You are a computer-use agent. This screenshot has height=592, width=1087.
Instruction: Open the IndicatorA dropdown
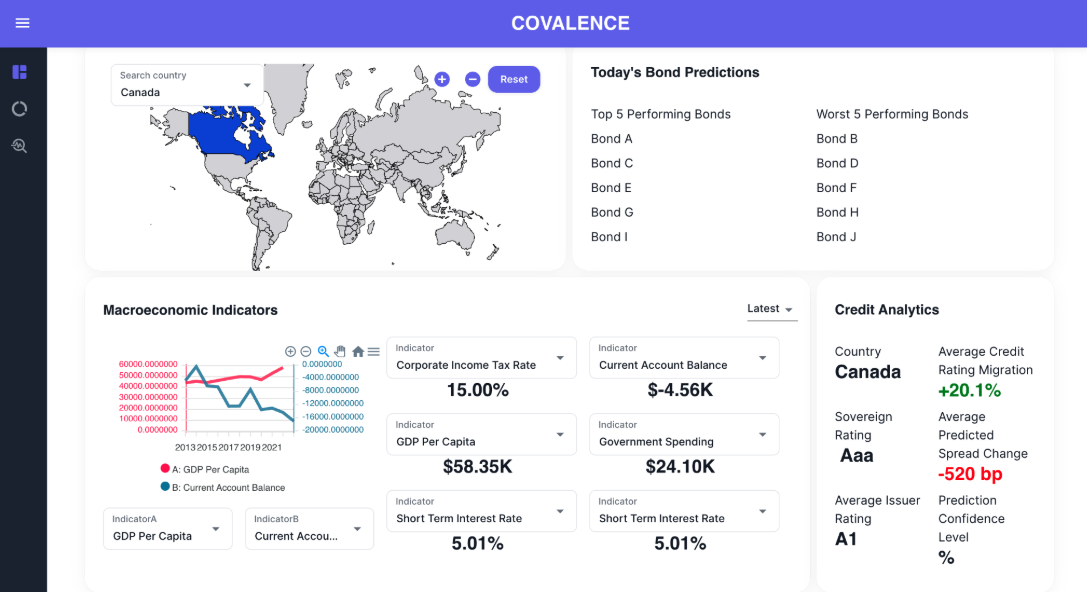pos(168,529)
